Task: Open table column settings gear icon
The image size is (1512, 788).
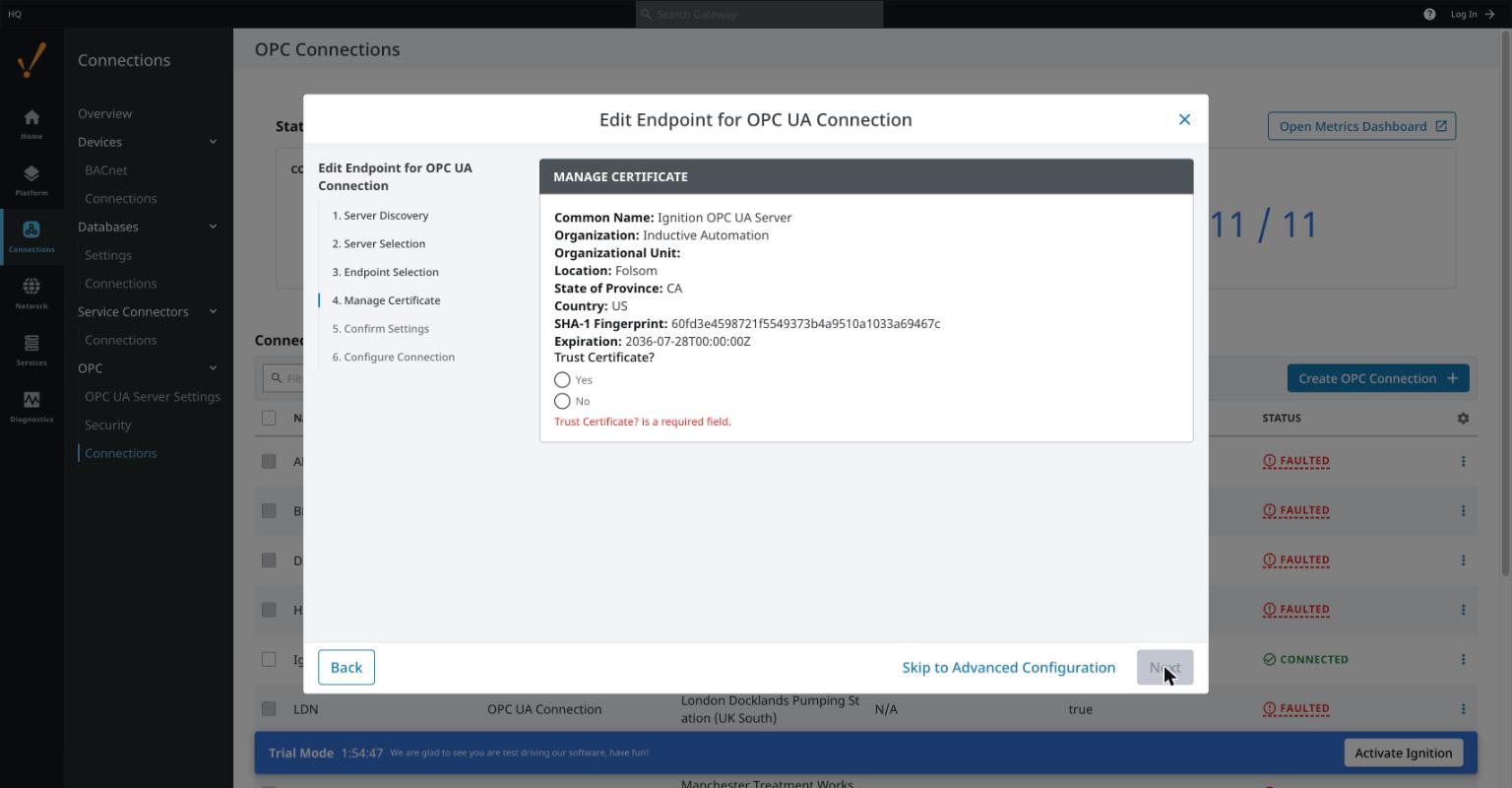Action: [x=1463, y=419]
